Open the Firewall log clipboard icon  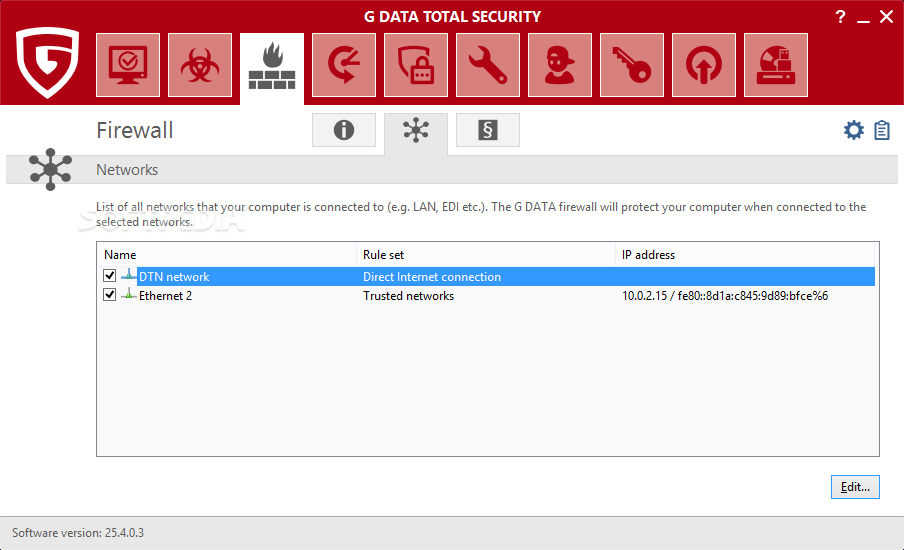(x=882, y=130)
